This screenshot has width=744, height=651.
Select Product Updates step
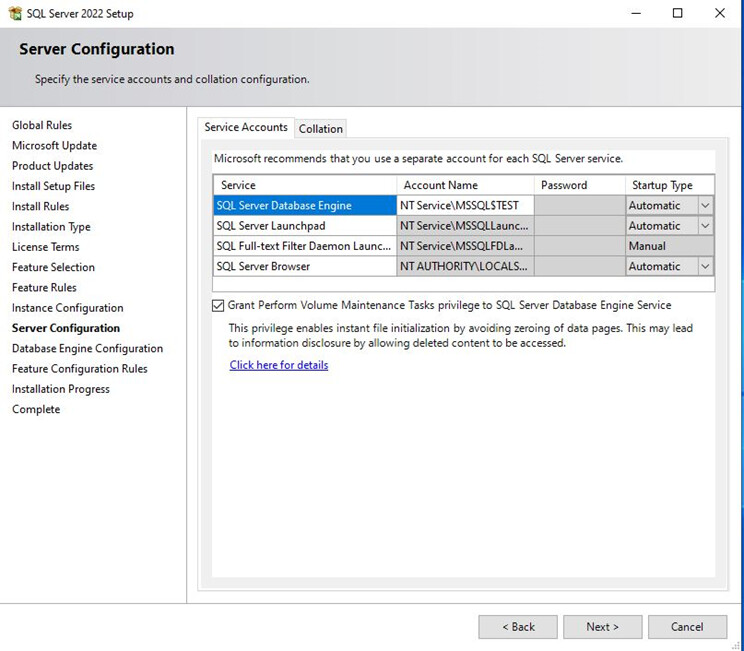52,166
